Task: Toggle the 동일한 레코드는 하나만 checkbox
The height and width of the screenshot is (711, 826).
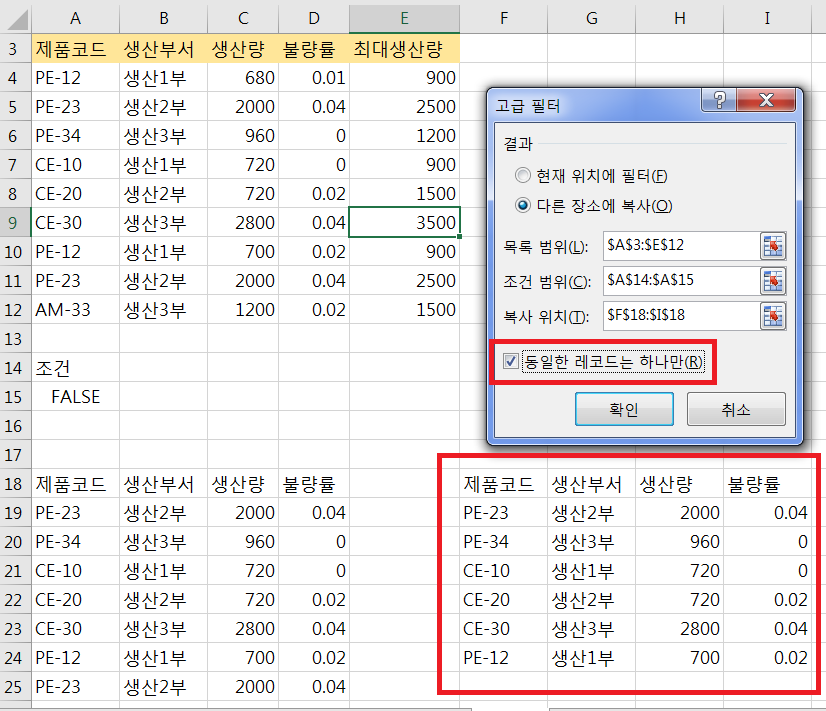Action: click(x=511, y=362)
